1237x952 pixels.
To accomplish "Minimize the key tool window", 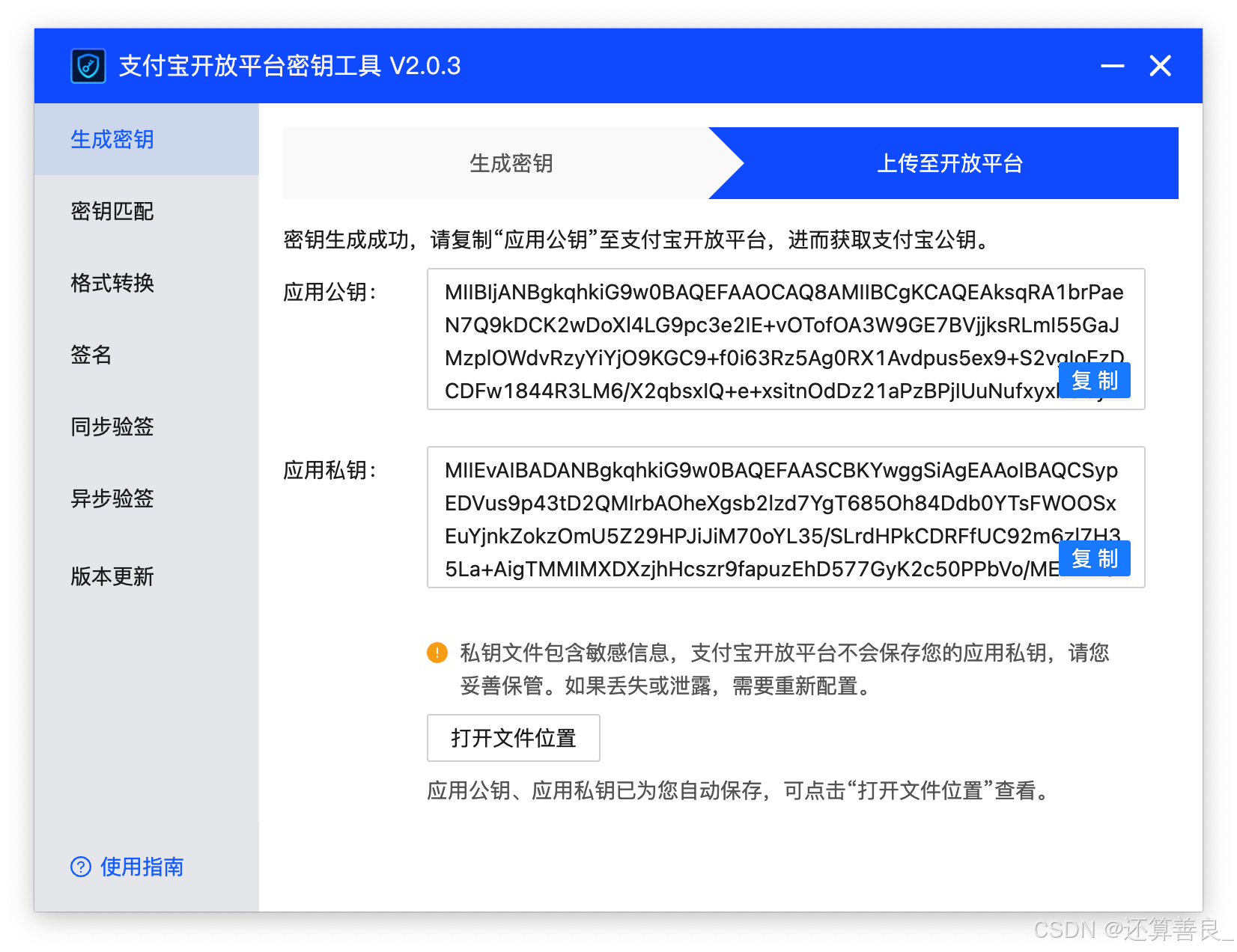I will click(1112, 66).
